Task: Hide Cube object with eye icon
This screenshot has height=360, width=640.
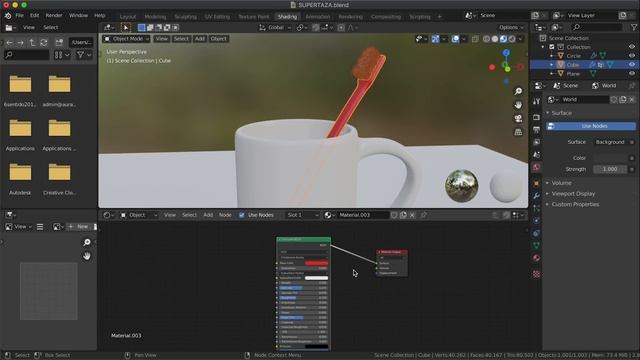Action: click(x=632, y=65)
